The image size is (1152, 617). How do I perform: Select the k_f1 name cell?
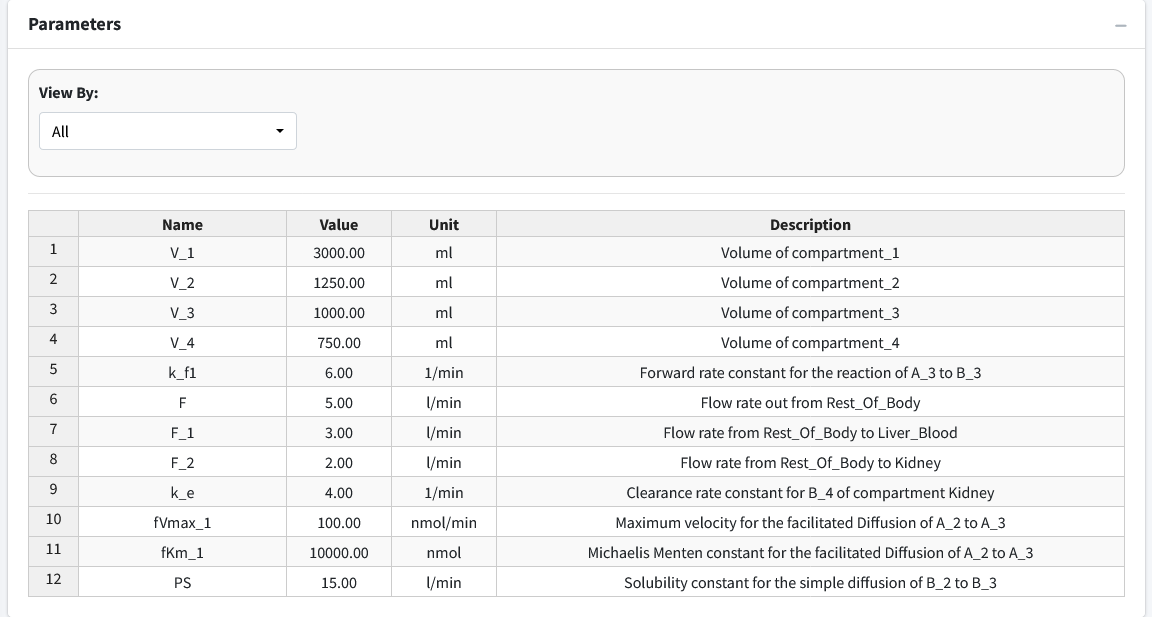182,372
